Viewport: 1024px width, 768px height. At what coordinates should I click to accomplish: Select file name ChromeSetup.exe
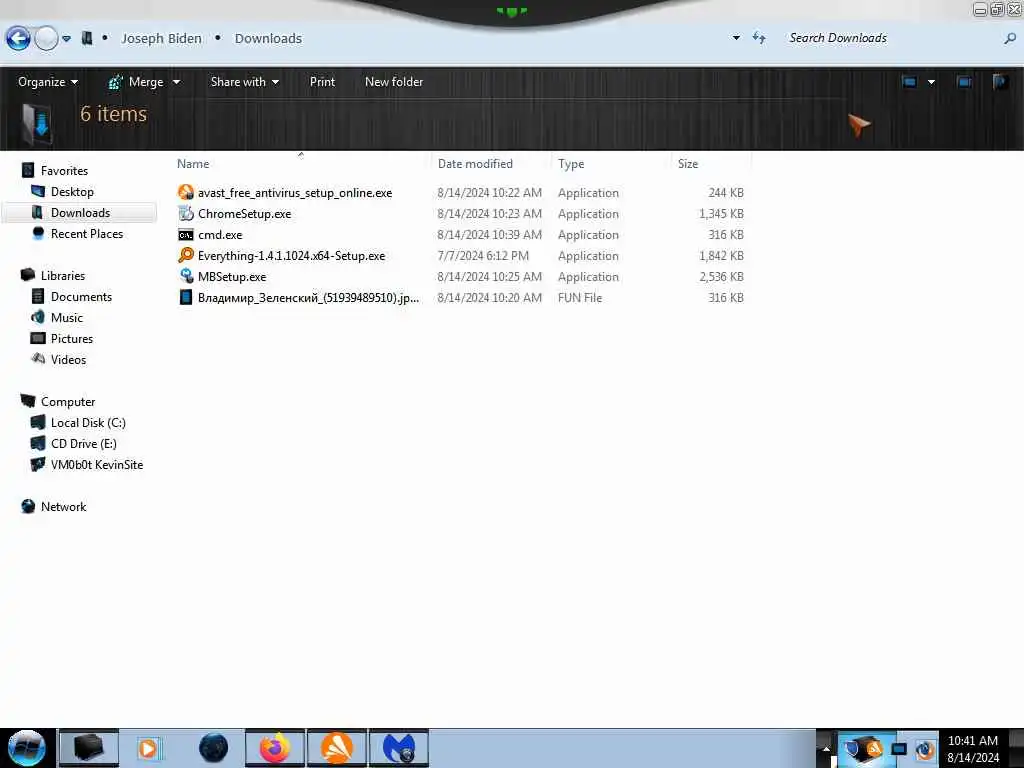click(x=244, y=214)
